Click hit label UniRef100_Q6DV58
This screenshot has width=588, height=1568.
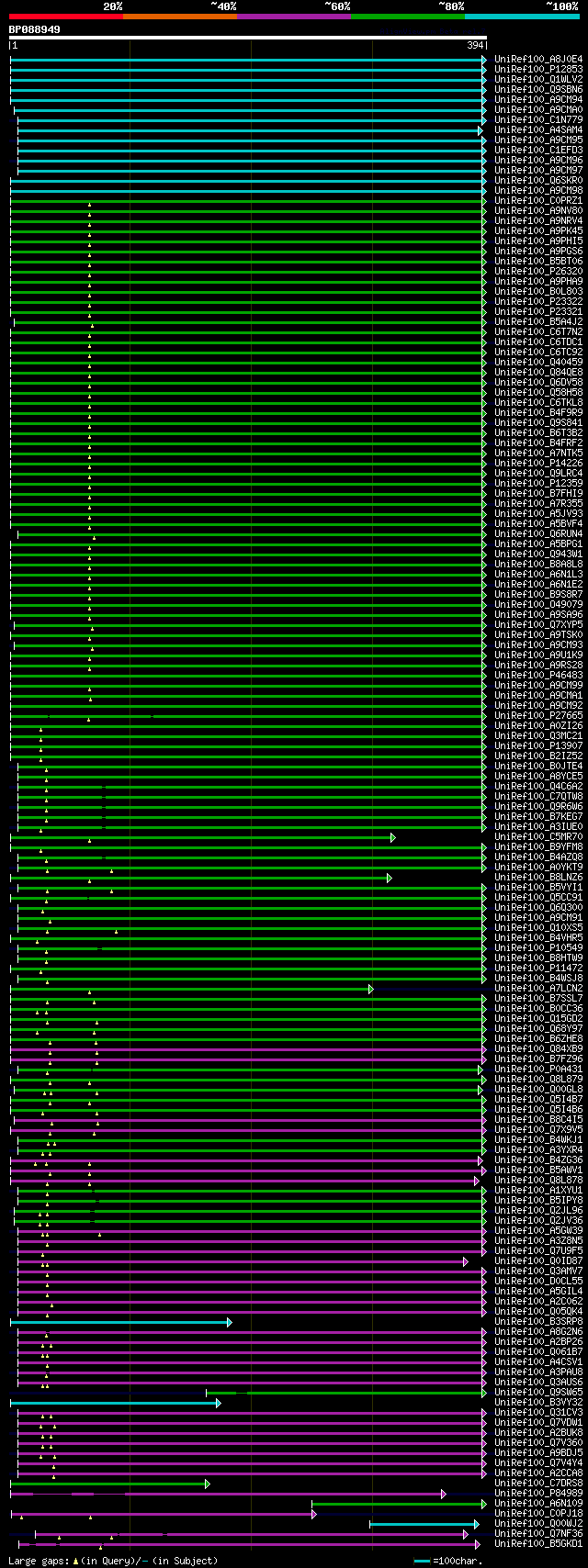(538, 382)
